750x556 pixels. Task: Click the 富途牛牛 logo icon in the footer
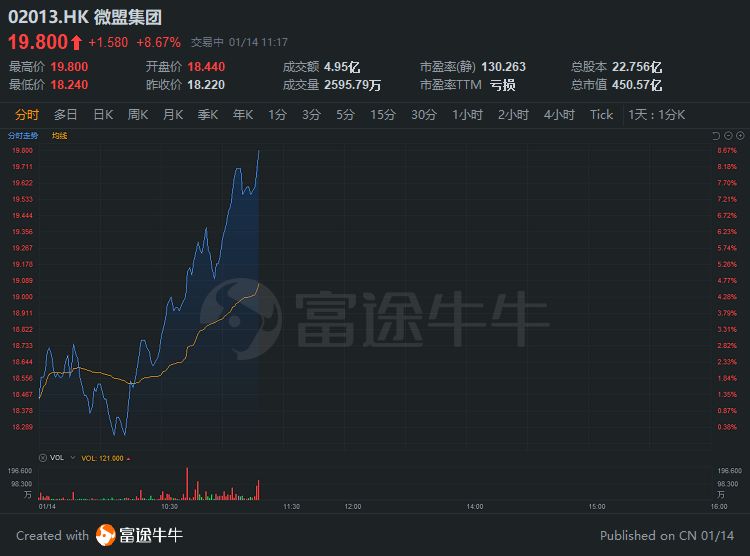(x=106, y=535)
